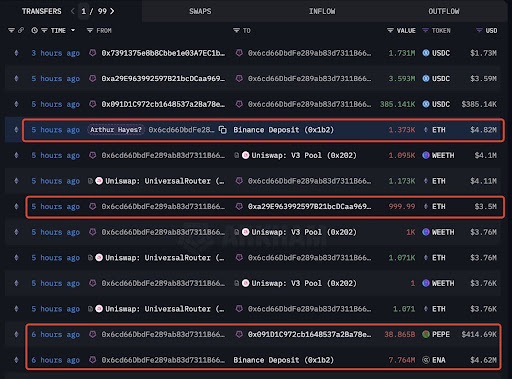Switch to the INFLOW tab
Viewport: 512px width, 379px height.
[x=322, y=11]
